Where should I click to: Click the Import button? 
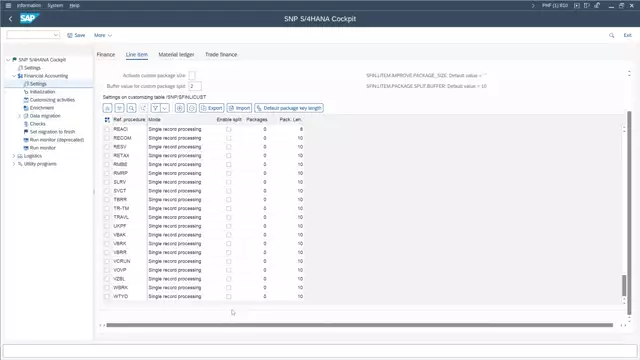[239, 108]
